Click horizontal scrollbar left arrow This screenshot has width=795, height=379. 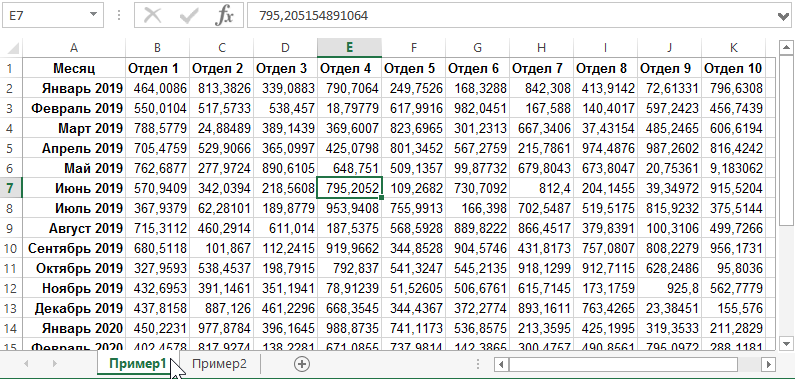pos(501,364)
